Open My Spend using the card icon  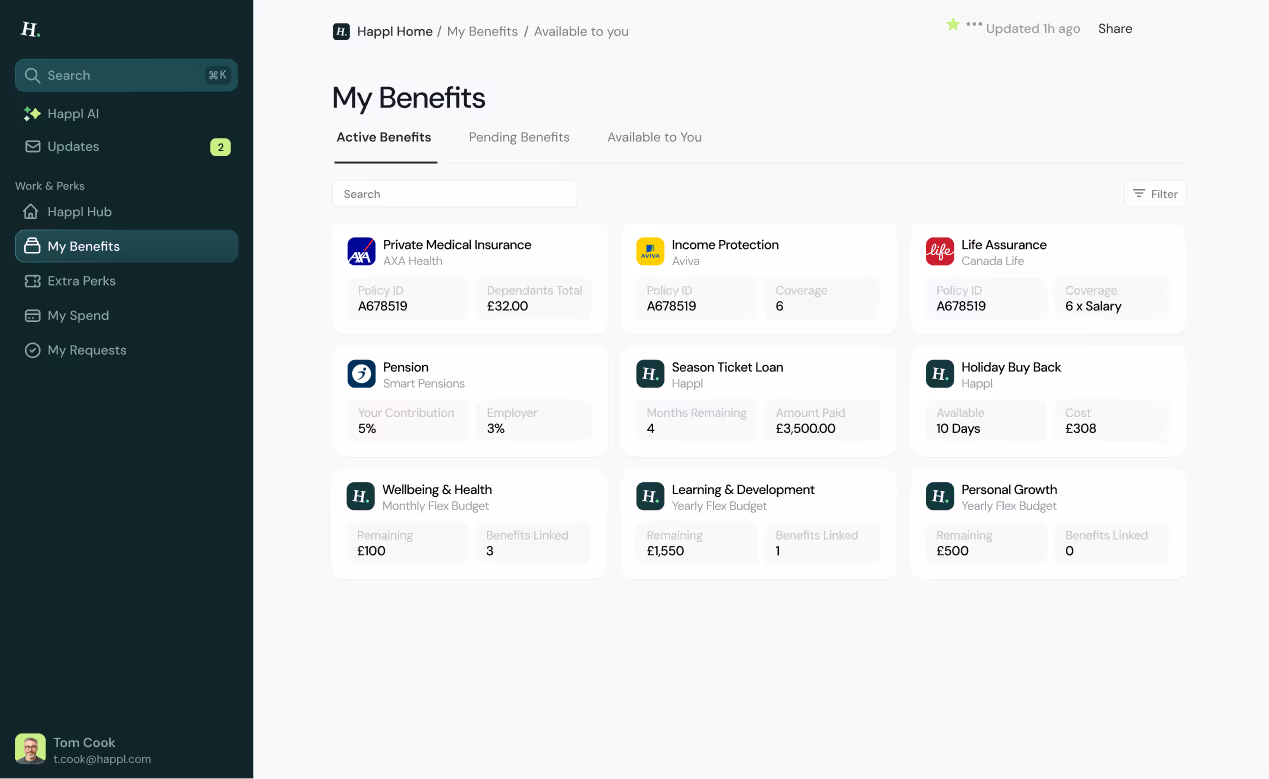pos(30,315)
